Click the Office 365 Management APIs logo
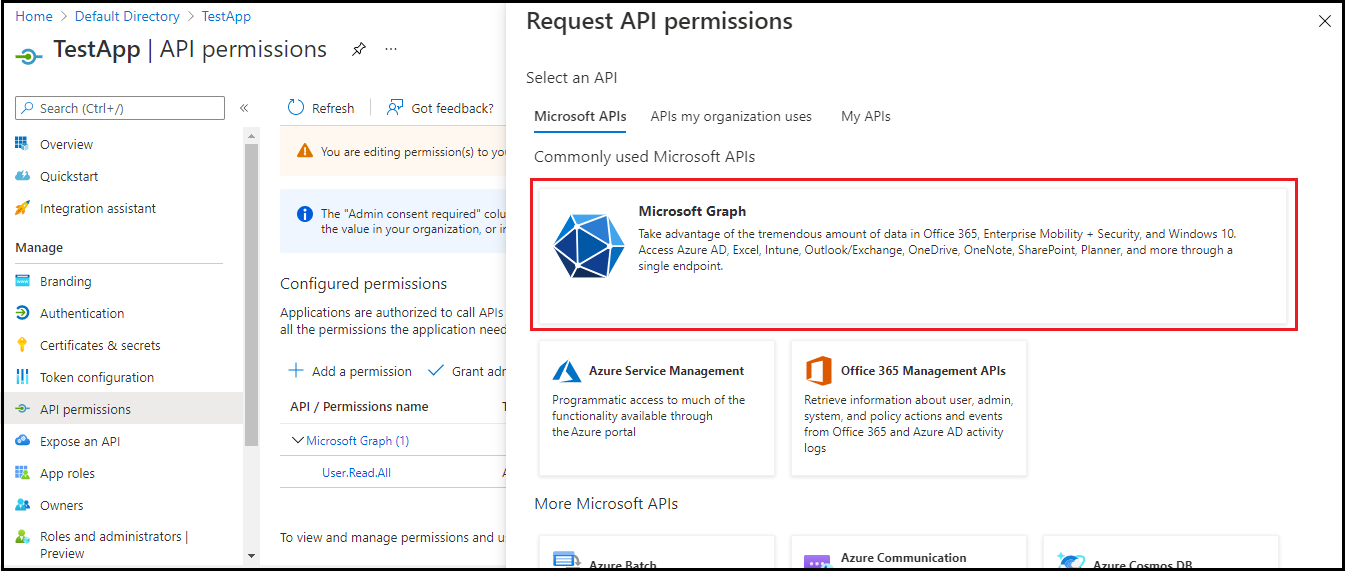Screen dimensions: 1345x571 pos(819,371)
